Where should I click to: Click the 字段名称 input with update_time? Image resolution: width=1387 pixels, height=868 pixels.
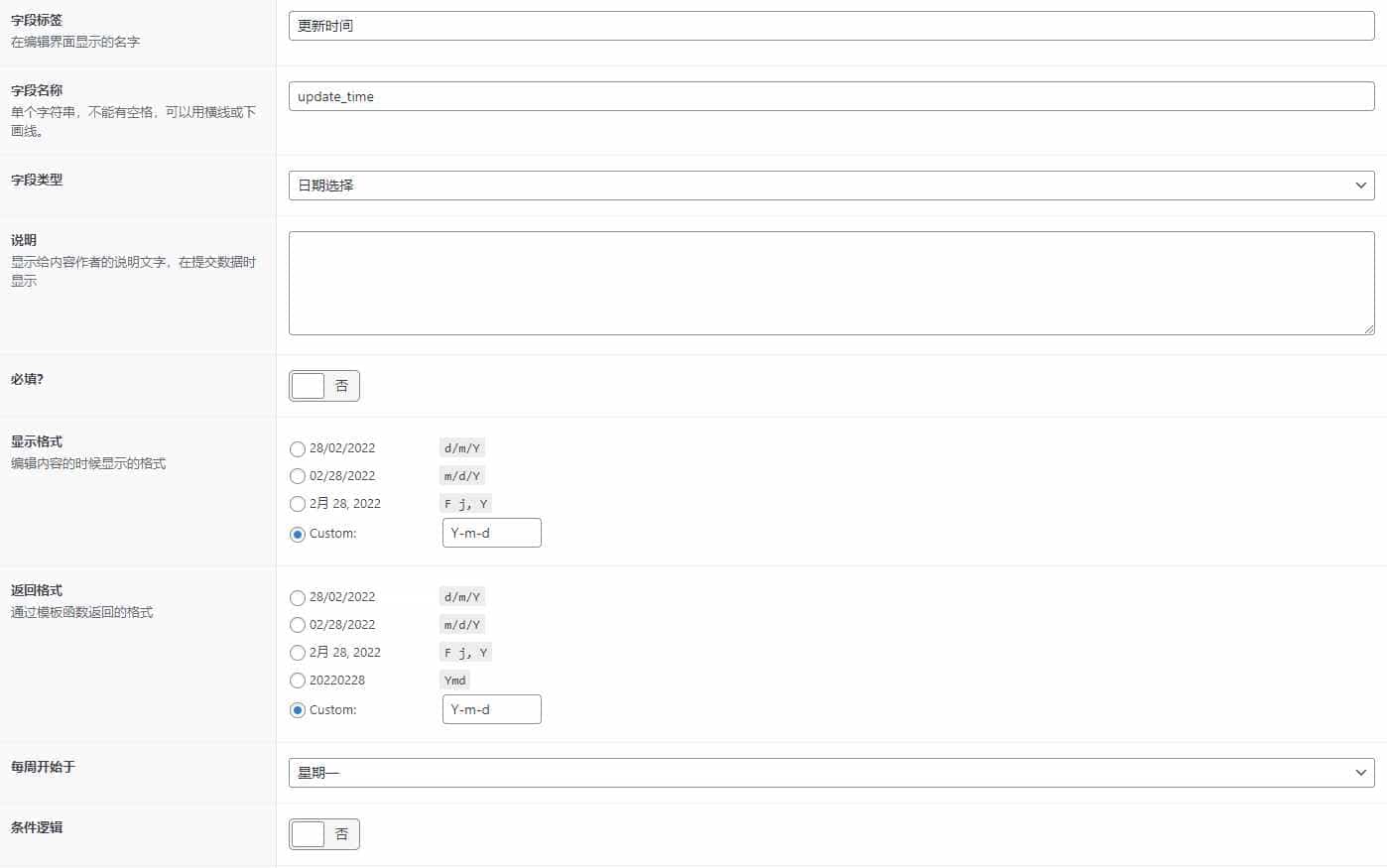831,96
